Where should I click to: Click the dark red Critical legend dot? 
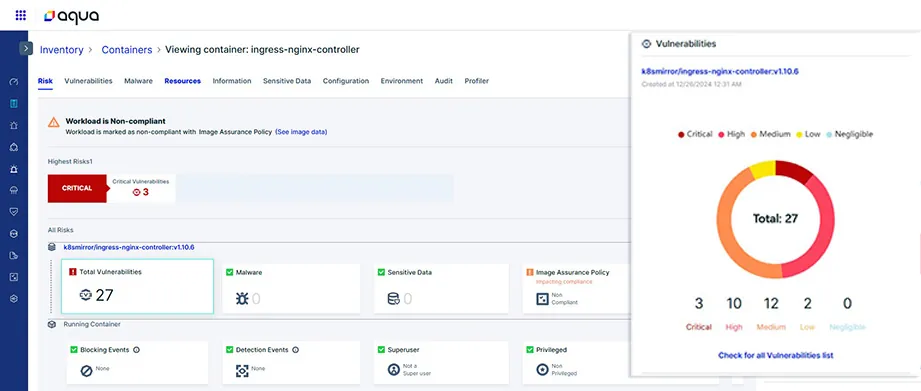[681, 134]
